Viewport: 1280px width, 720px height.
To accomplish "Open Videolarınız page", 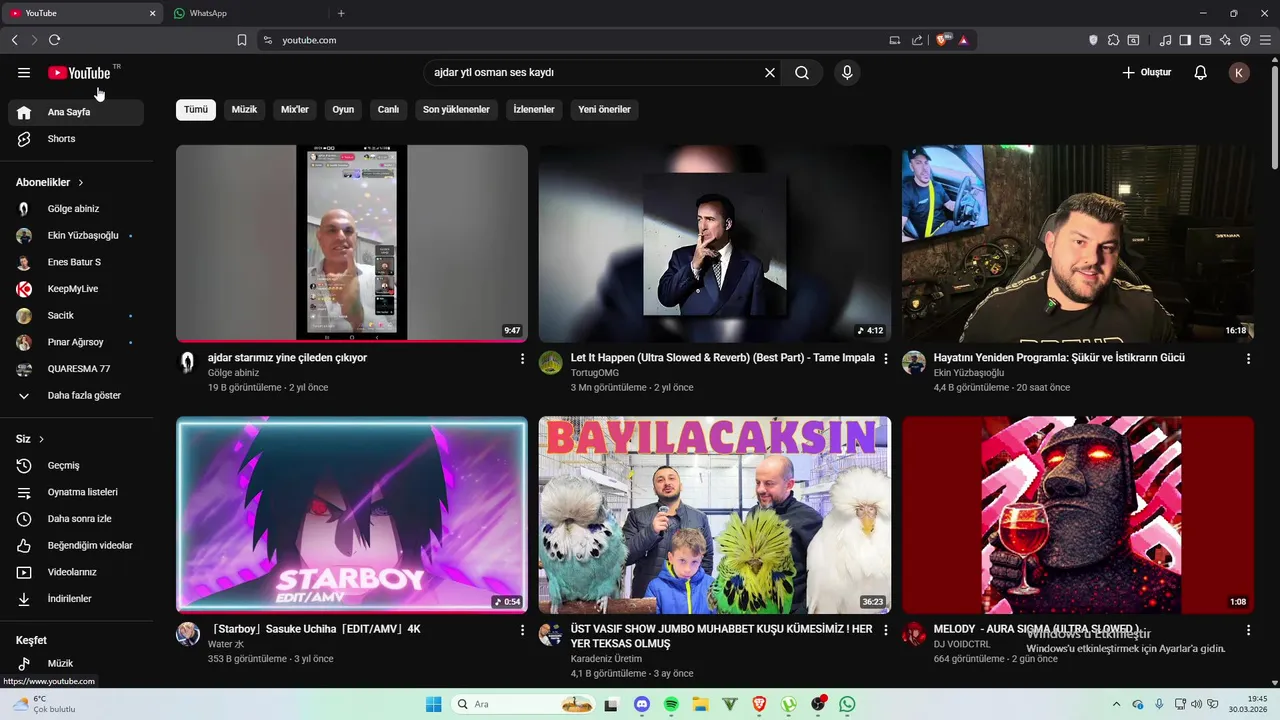I will coord(76,572).
